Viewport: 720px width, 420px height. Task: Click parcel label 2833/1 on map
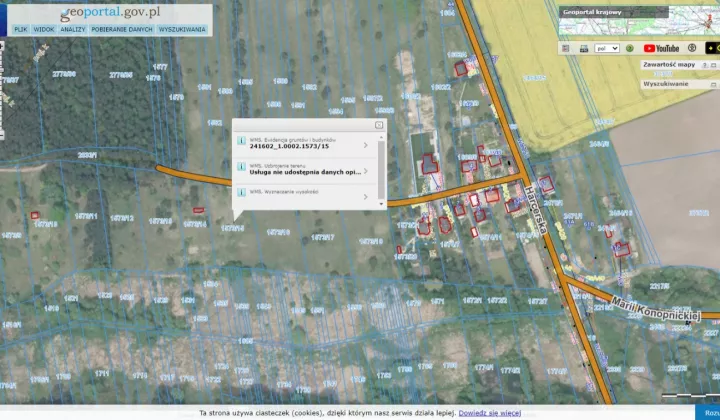87,156
